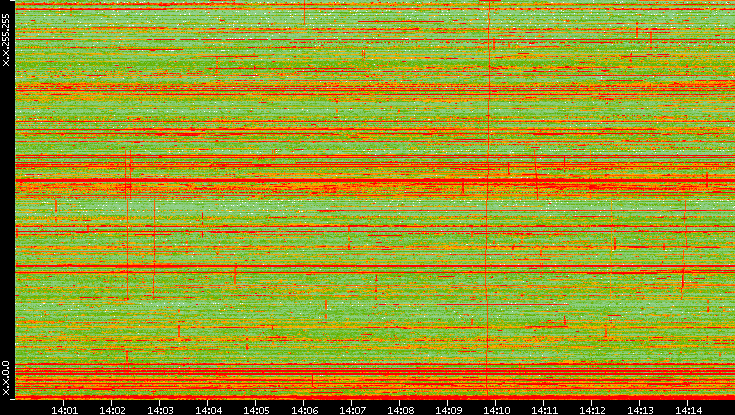Click the x.x.0.0 address axis label

(6, 378)
